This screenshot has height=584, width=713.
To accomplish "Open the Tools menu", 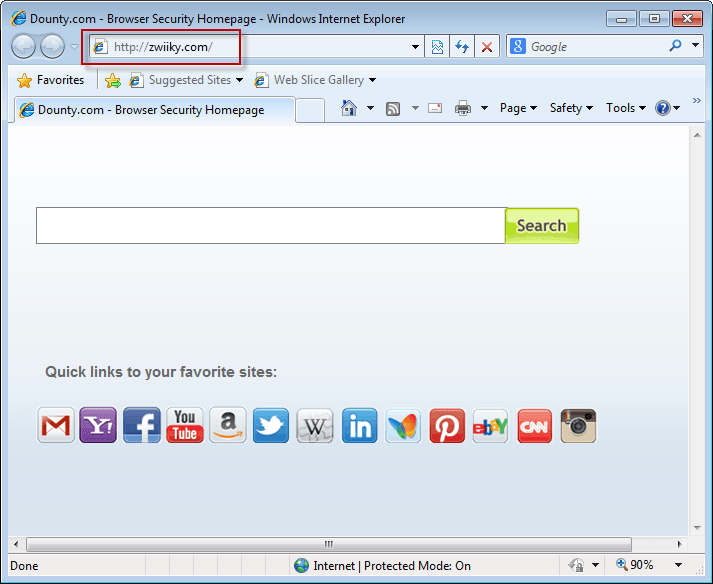I will (x=626, y=108).
